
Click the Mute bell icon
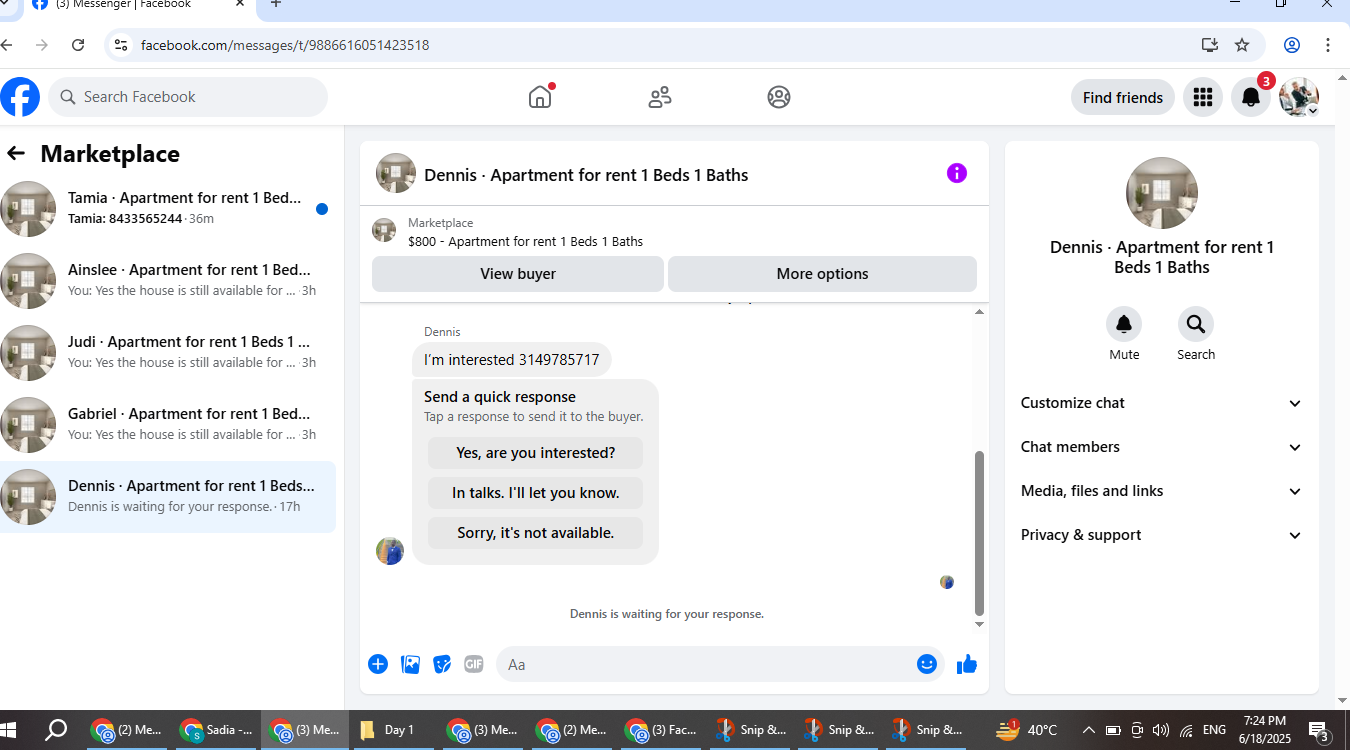[x=1124, y=324]
